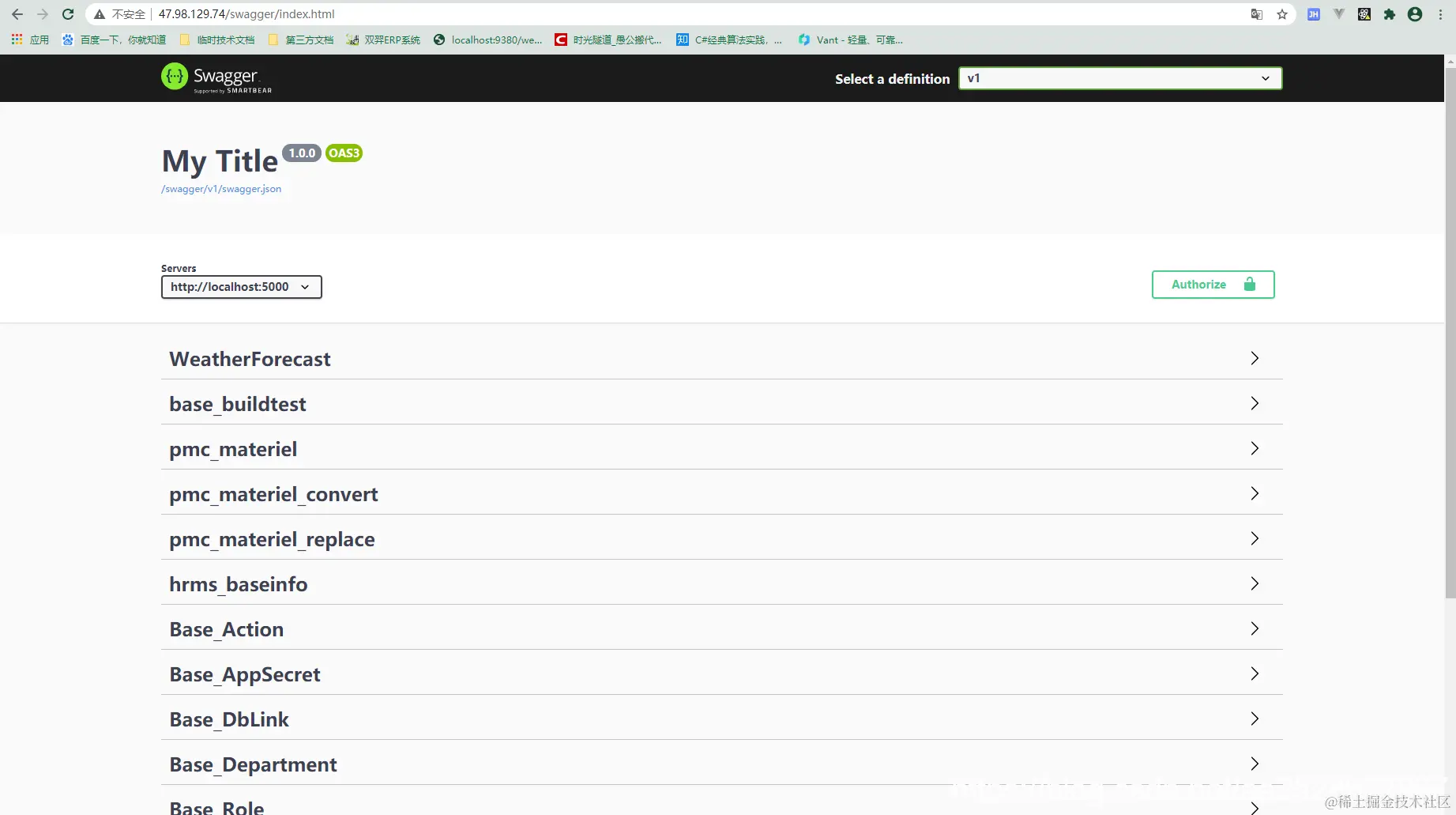Open the localhost:9380 bookmark
The height and width of the screenshot is (815, 1456).
coord(488,40)
